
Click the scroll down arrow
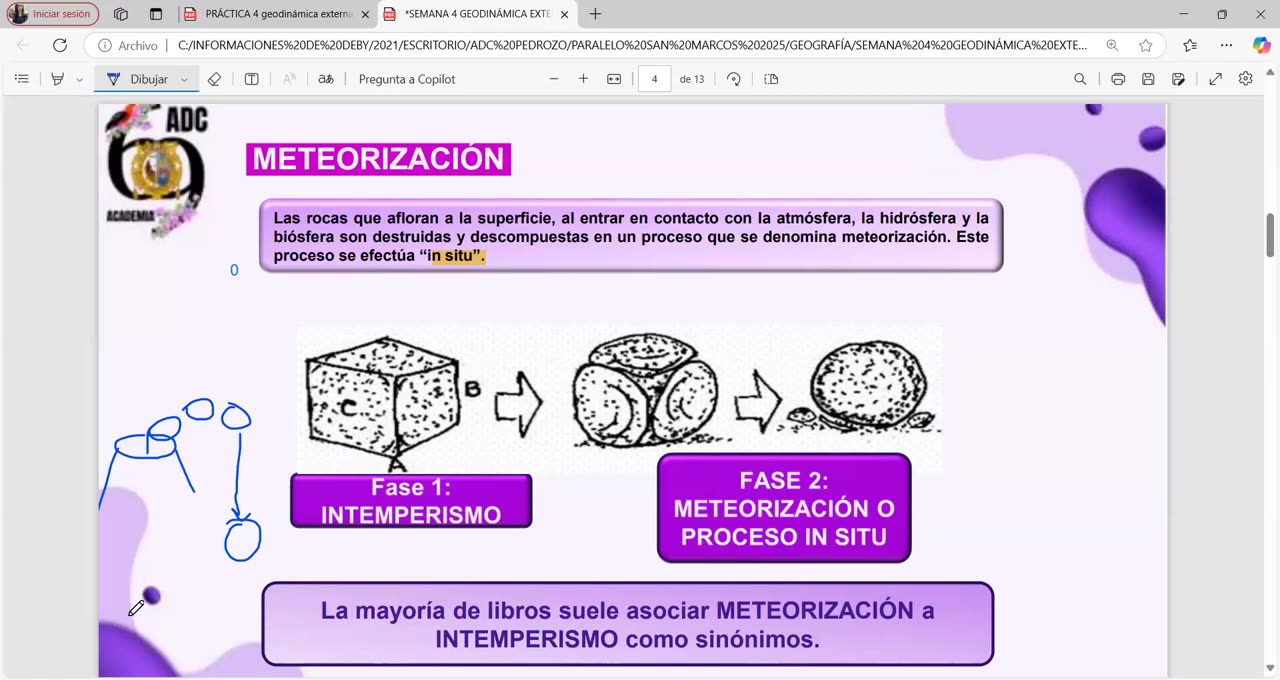[x=1270, y=670]
